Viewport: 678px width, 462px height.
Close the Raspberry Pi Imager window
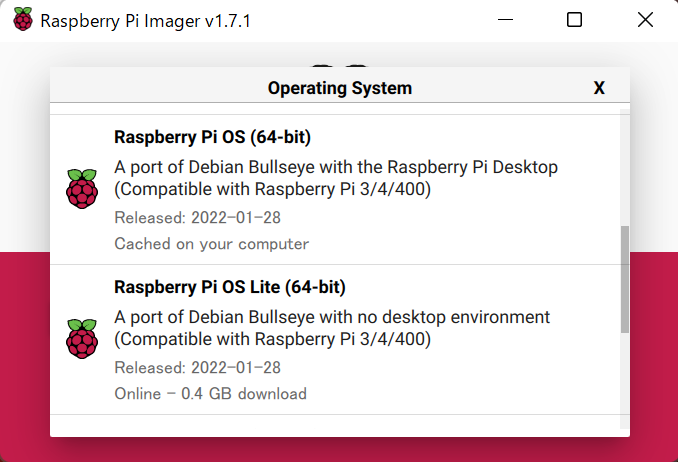pos(645,20)
